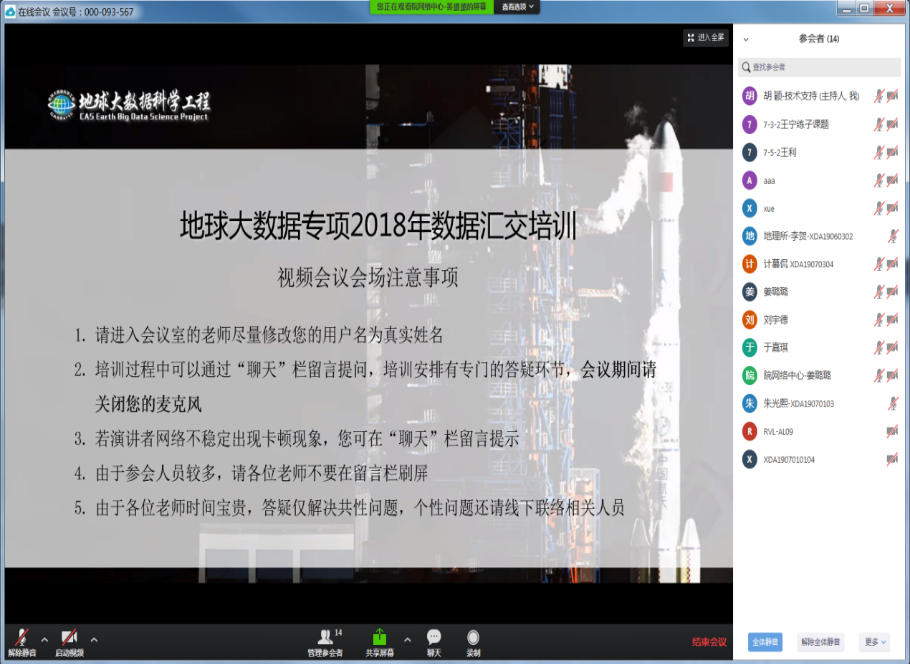Click the red 结束会议 end meeting button

point(709,642)
